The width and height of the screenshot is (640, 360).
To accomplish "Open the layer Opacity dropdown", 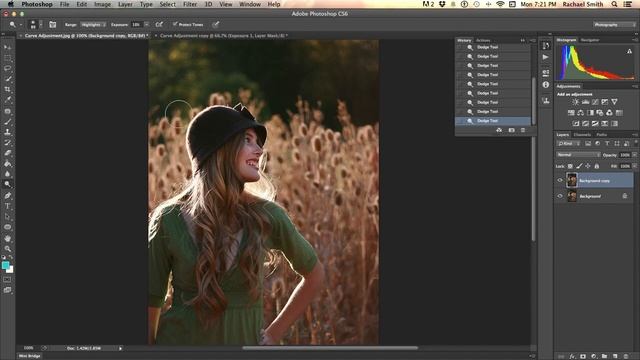I will [634, 155].
